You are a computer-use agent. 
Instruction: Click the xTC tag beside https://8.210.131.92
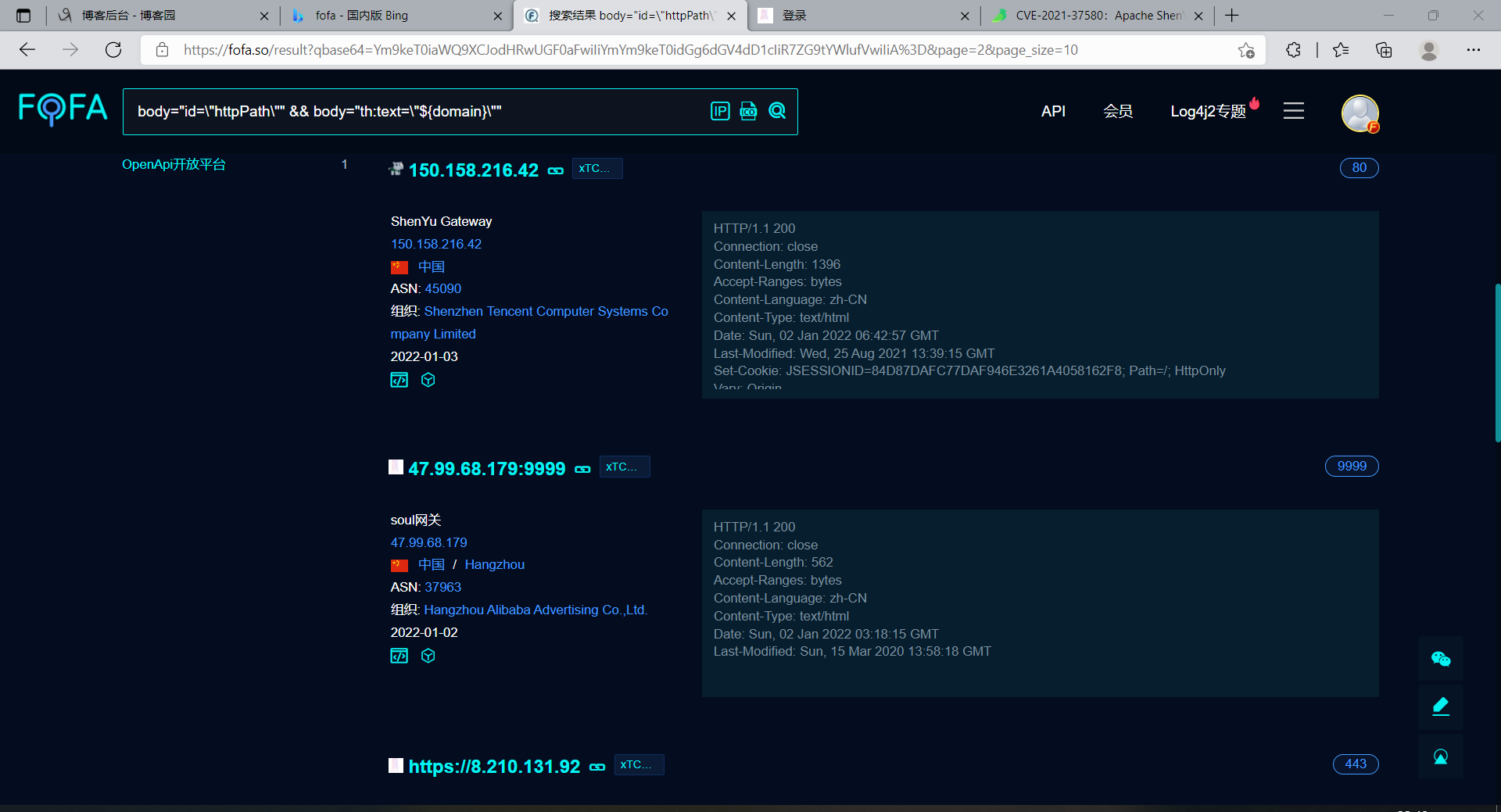(639, 765)
